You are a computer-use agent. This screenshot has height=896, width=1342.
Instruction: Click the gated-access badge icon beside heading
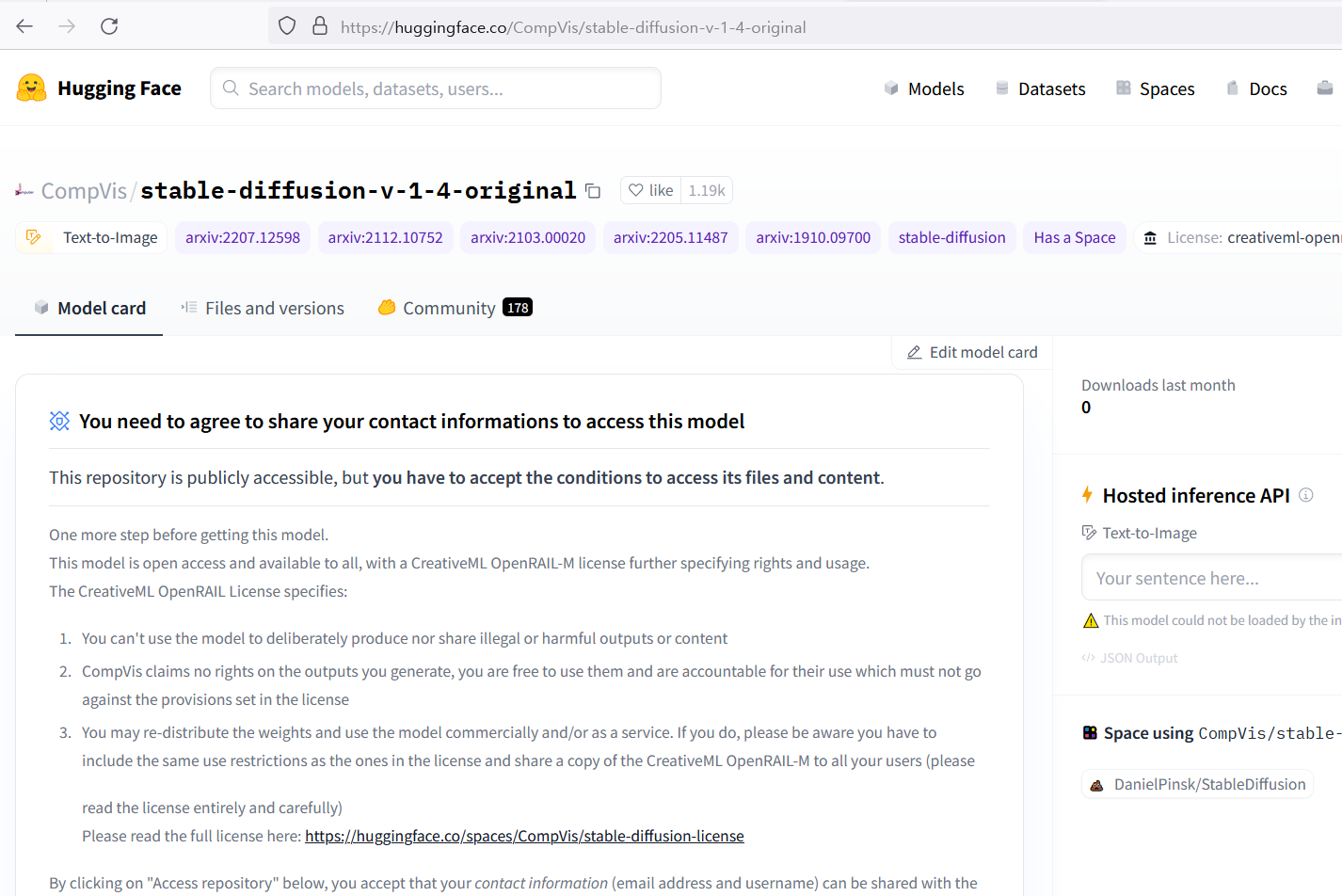point(59,421)
